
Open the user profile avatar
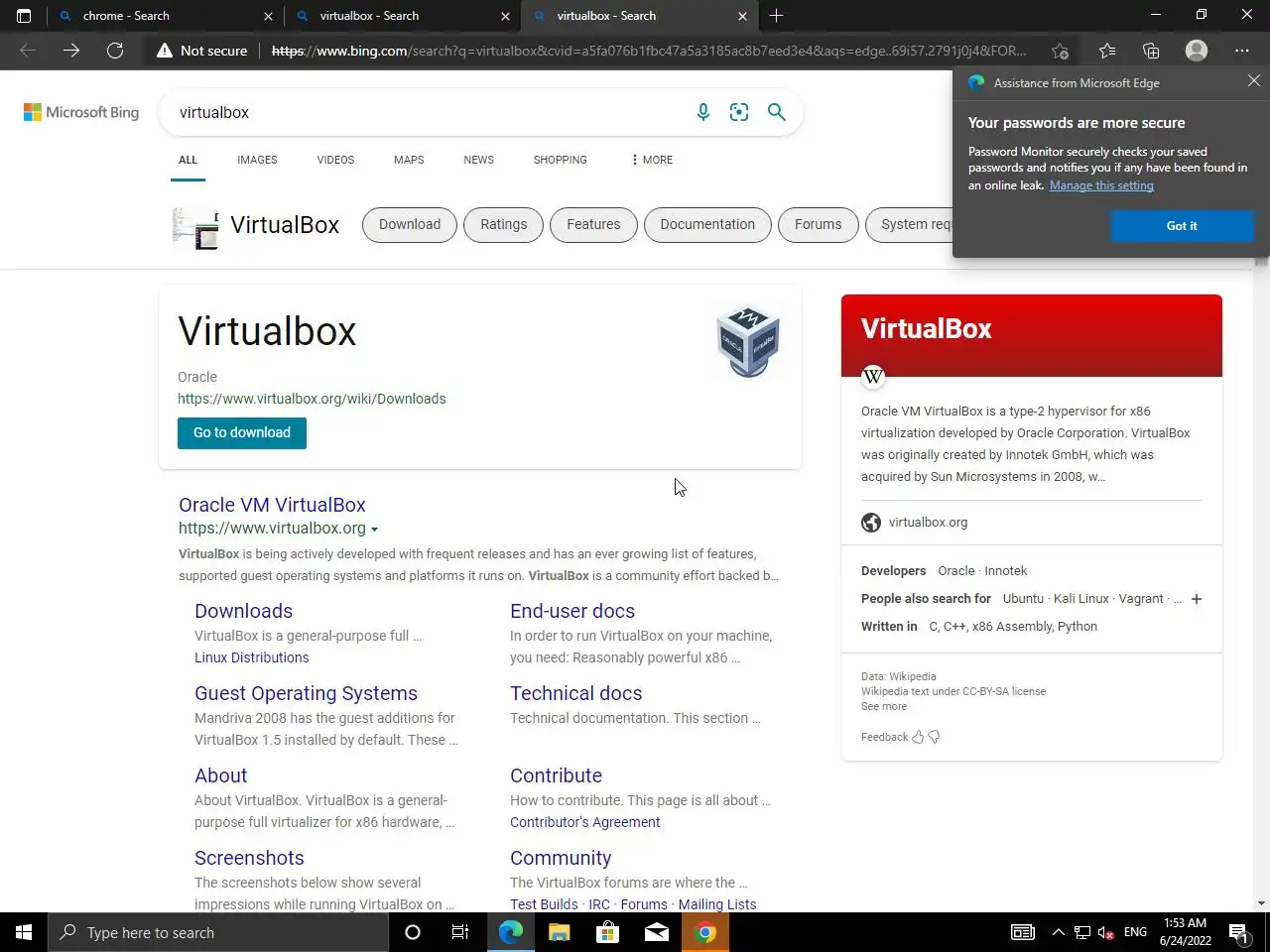pyautogui.click(x=1197, y=51)
